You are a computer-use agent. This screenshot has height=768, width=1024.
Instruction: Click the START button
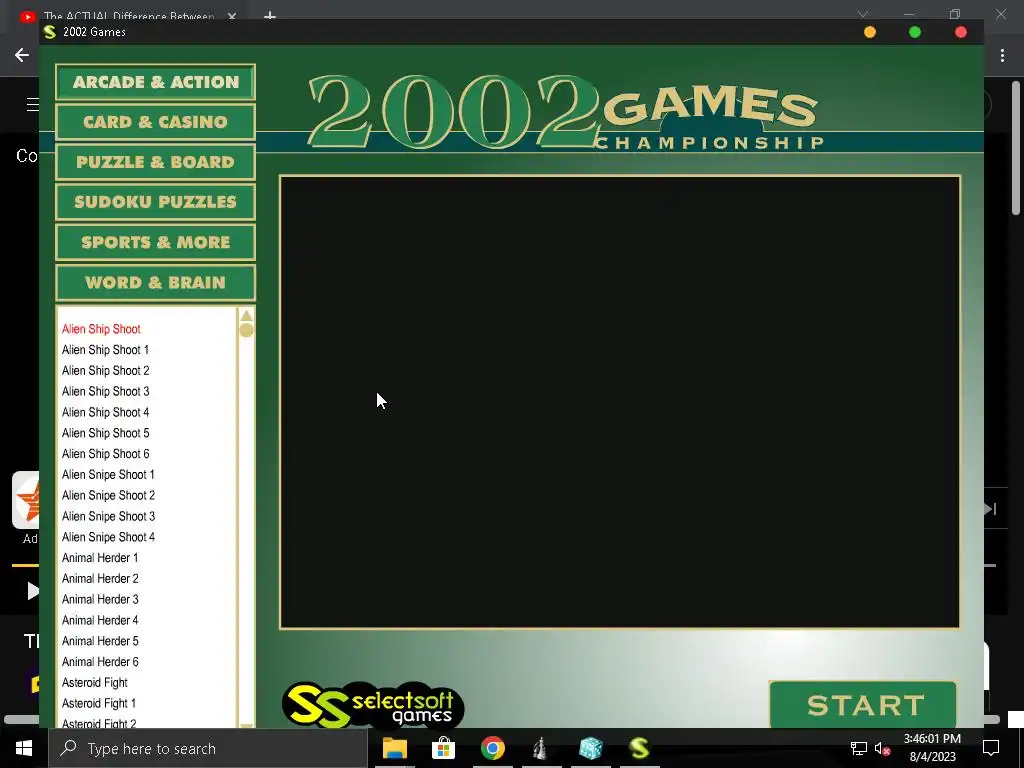pyautogui.click(x=863, y=705)
